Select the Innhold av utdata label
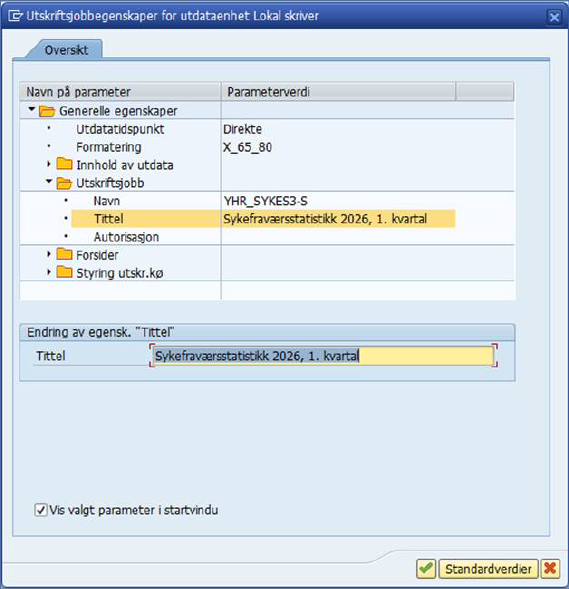The height and width of the screenshot is (589, 569). tap(125, 165)
